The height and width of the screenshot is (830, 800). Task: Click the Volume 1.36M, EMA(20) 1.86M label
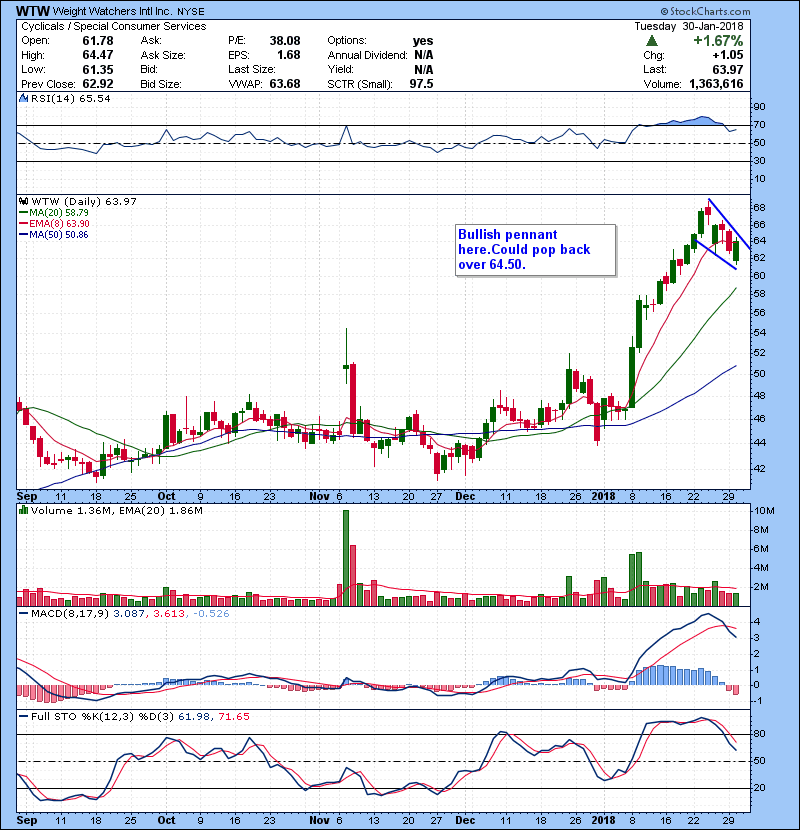(116, 510)
